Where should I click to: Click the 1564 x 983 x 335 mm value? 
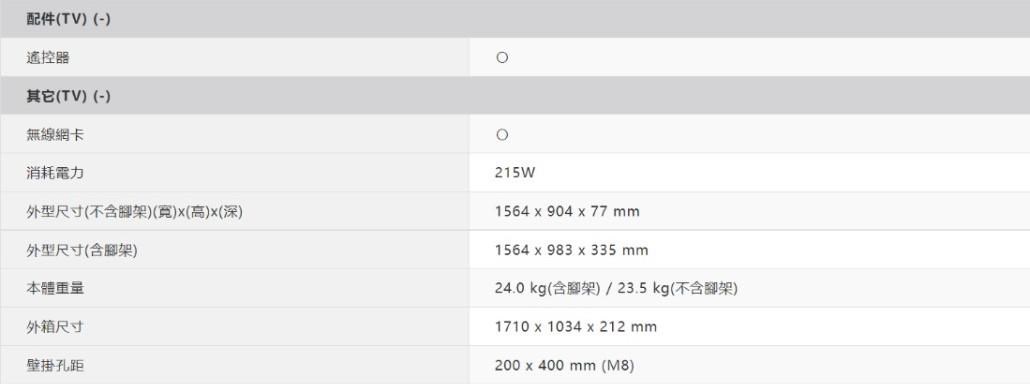click(x=571, y=250)
